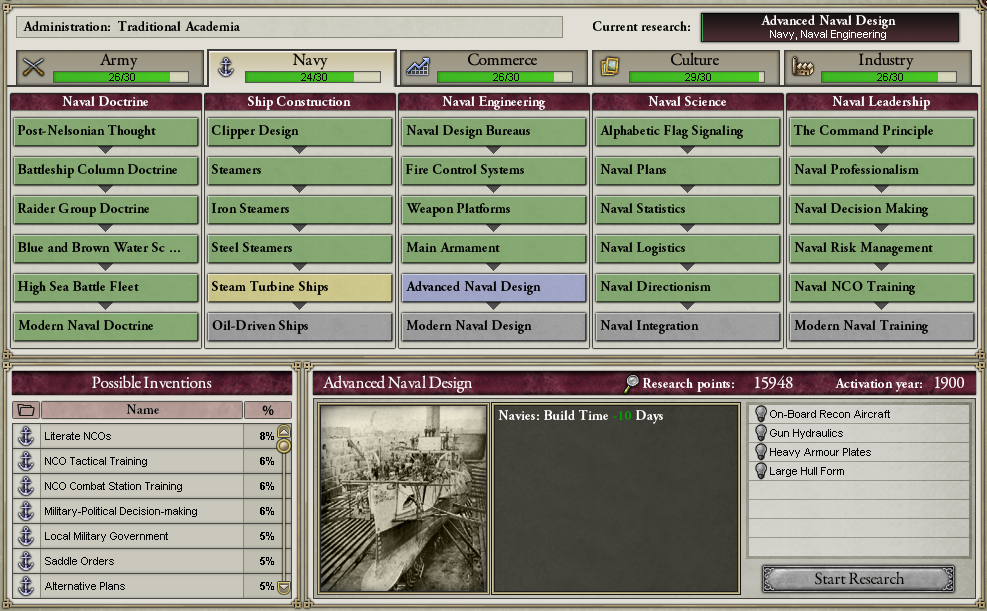Click lightbulb icon beside Gun Hydraulics

pyautogui.click(x=760, y=433)
